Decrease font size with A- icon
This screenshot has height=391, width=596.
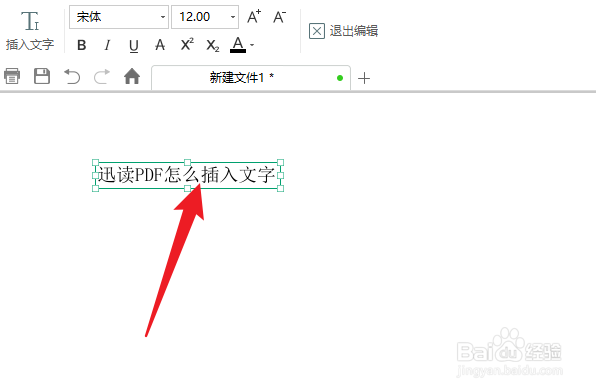pyautogui.click(x=280, y=17)
